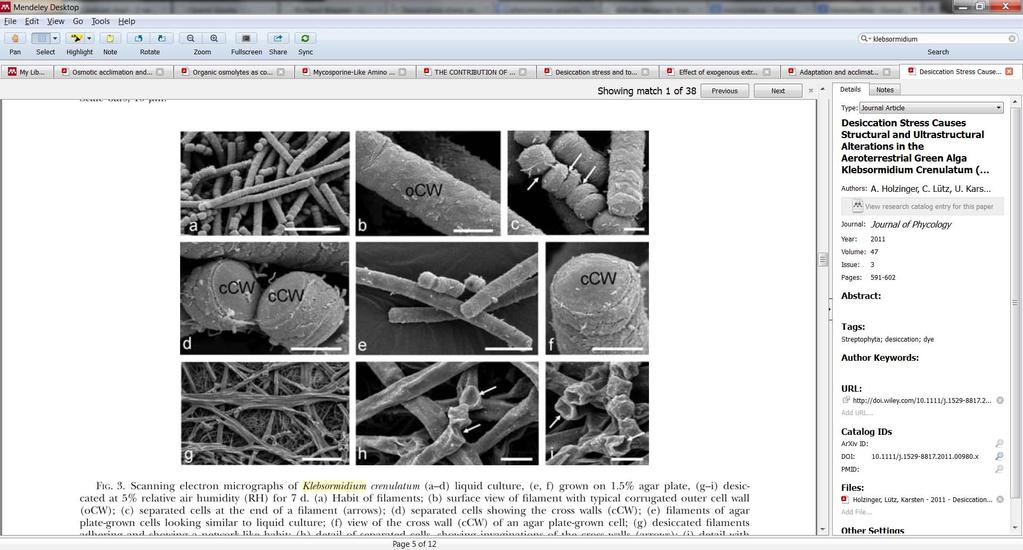View research catalog entry for this paper
Screen dimensions: 1023x550
(x=922, y=206)
